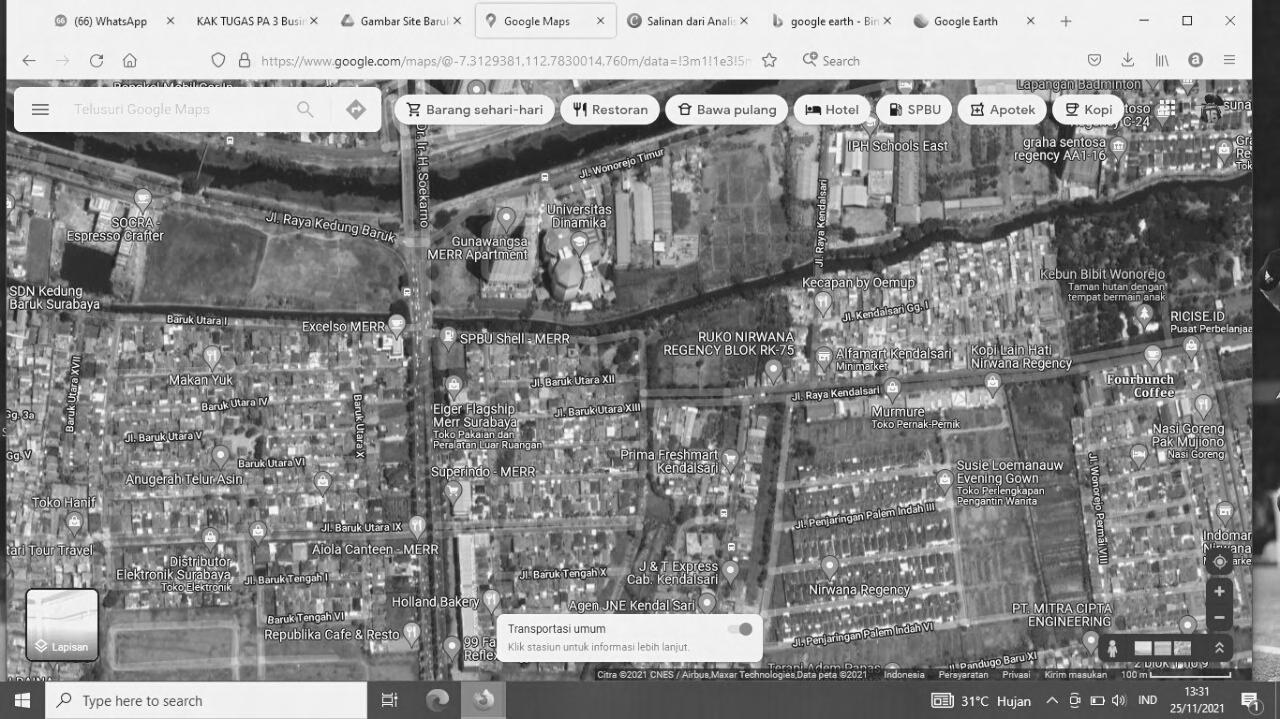Go to browser home page
1280x719 pixels.
tap(130, 61)
